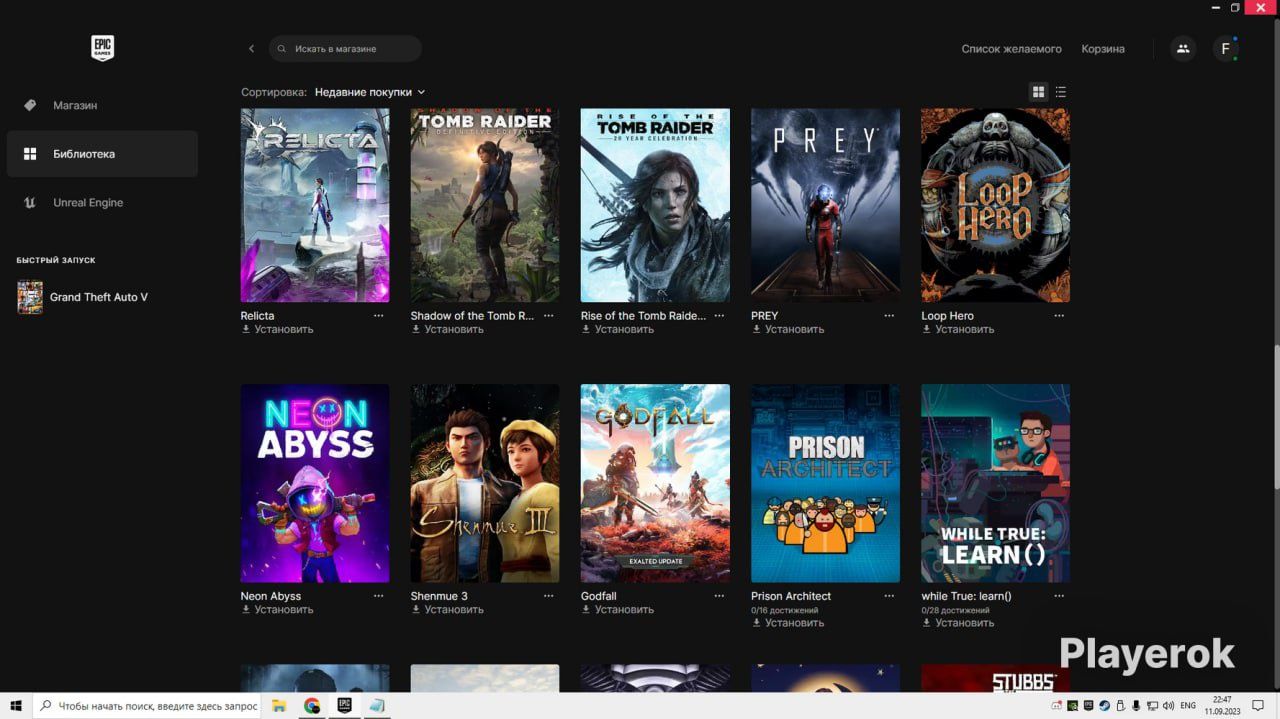Click Epic Games Launcher taskbar icon

click(x=344, y=705)
